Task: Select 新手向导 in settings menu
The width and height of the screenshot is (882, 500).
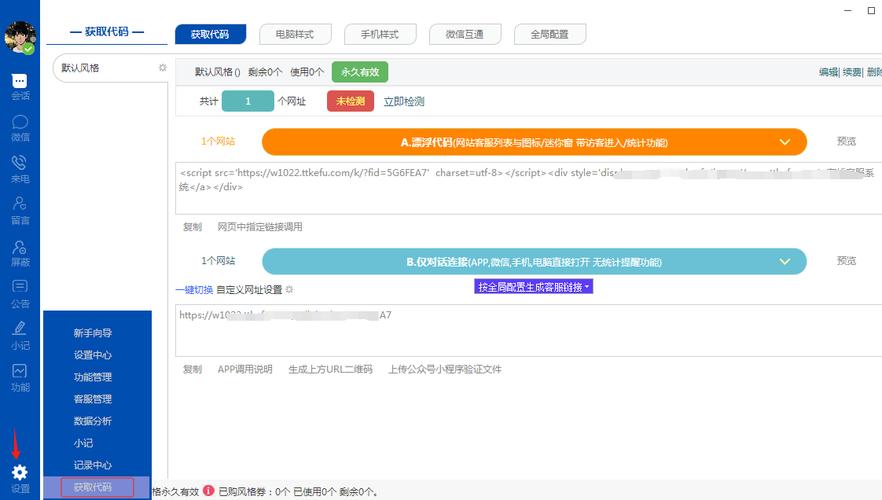Action: point(93,333)
